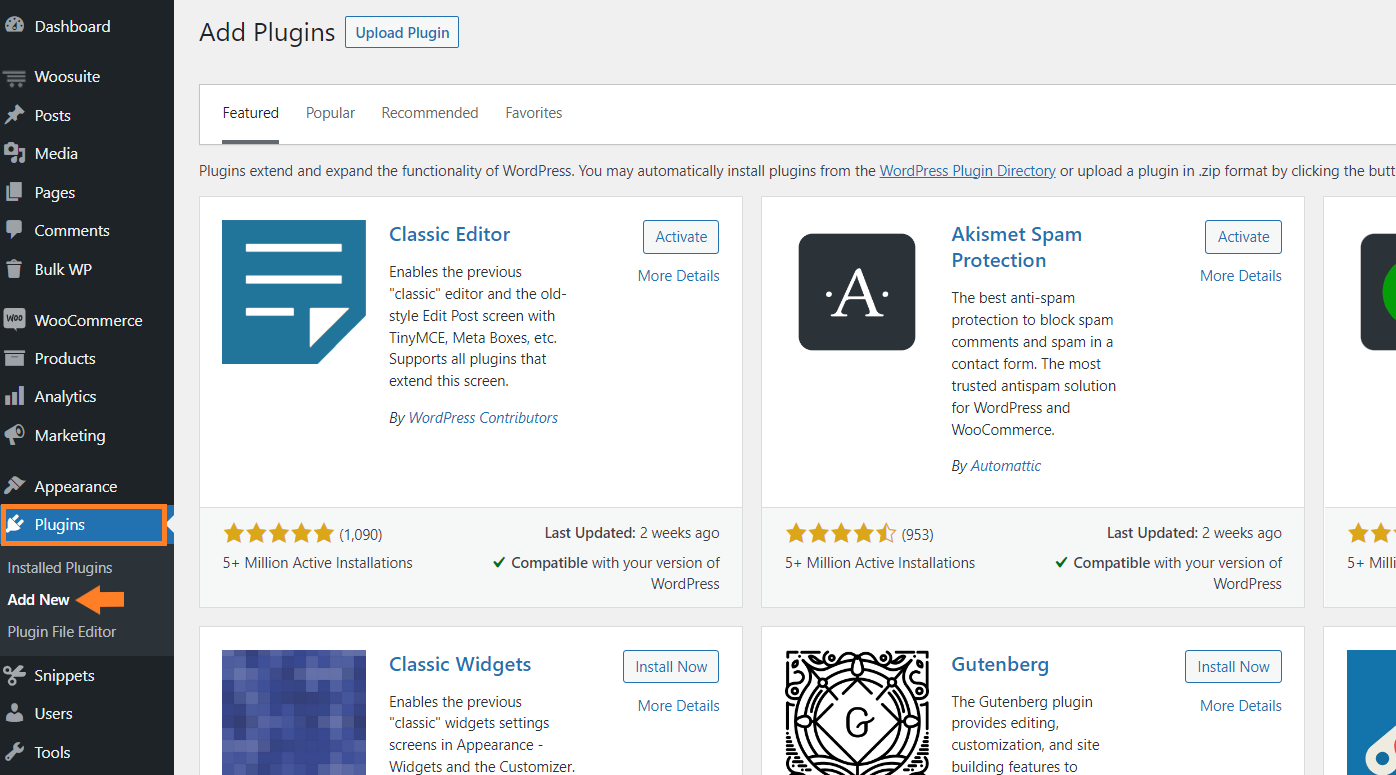This screenshot has height=775, width=1396.
Task: Switch to the Favorites tab
Action: [534, 113]
